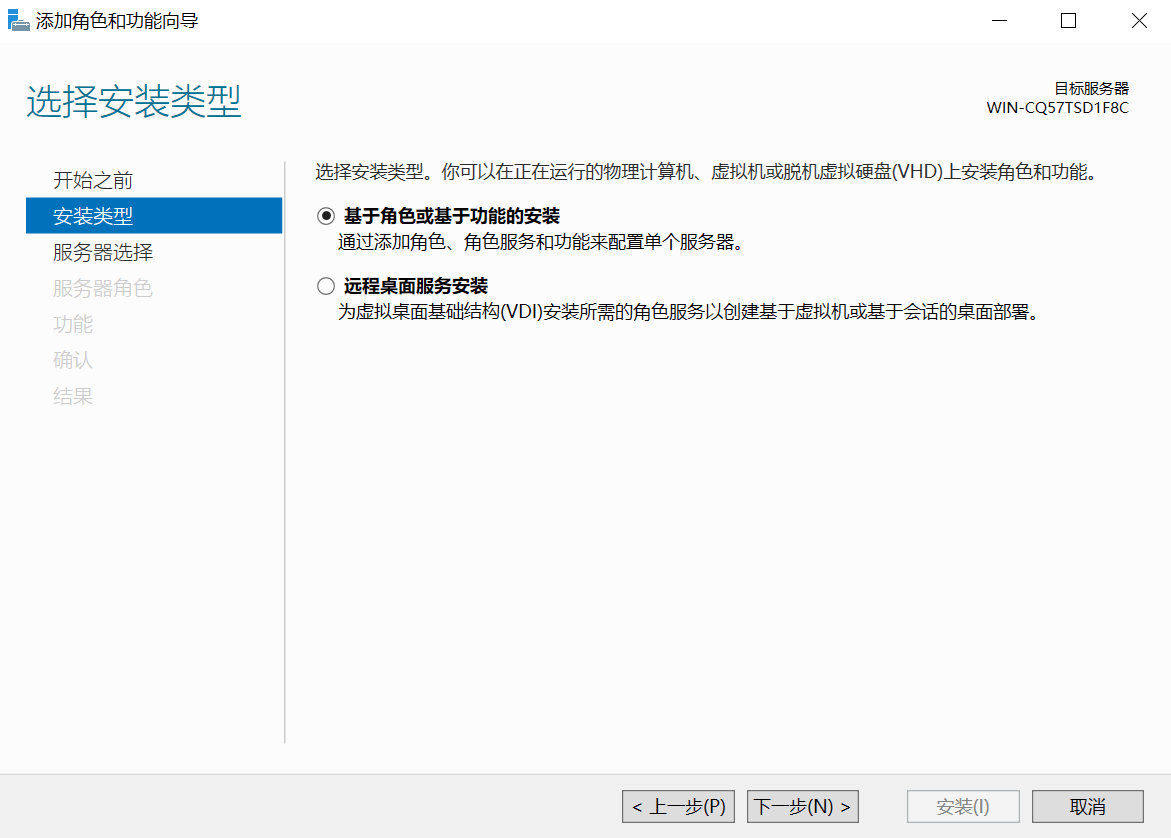Click the 下一步(N) button
The width and height of the screenshot is (1171, 838).
[x=803, y=807]
